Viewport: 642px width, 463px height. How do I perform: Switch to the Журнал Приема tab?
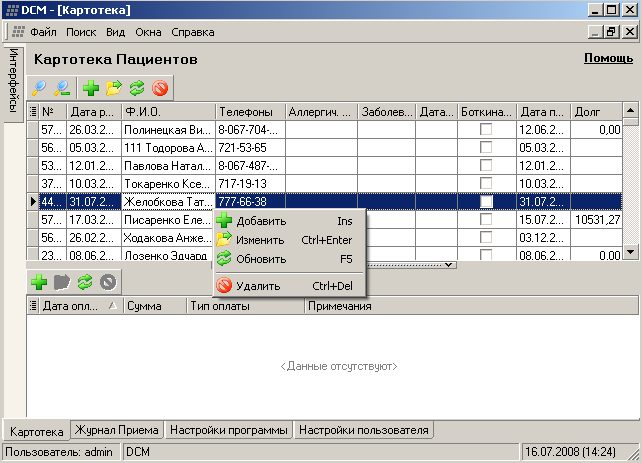point(117,430)
